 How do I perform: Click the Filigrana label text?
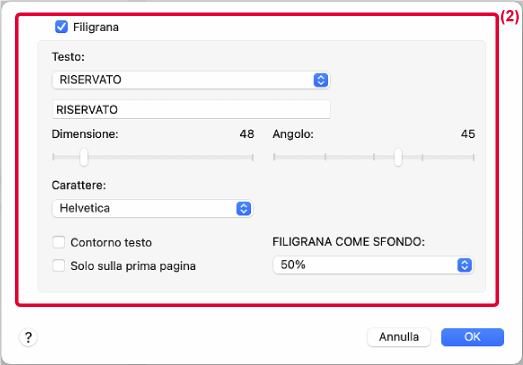pos(96,27)
